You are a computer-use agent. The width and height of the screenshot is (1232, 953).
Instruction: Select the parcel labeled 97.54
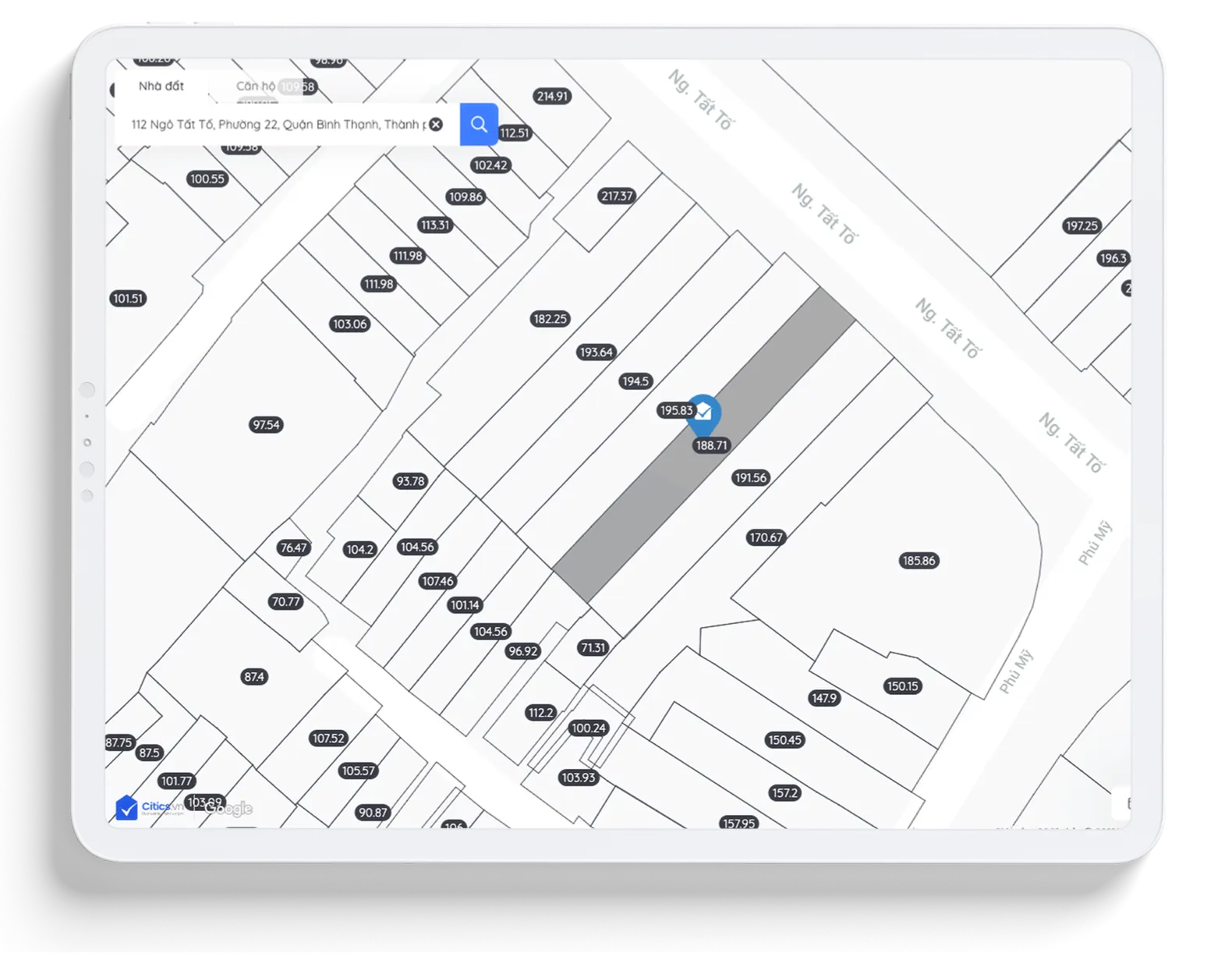click(266, 425)
